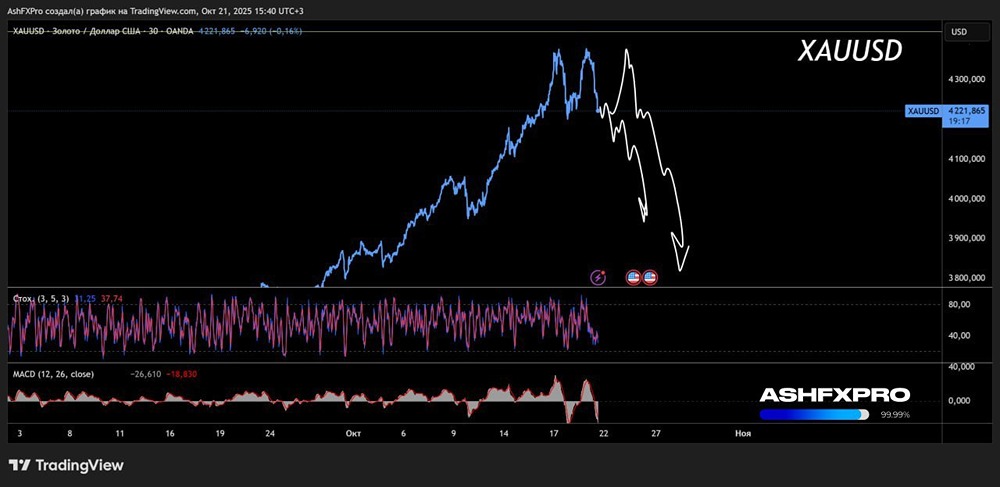Image resolution: width=1000 pixels, height=487 pixels.
Task: Click the TradingView logo at bottom
Action: pyautogui.click(x=66, y=465)
